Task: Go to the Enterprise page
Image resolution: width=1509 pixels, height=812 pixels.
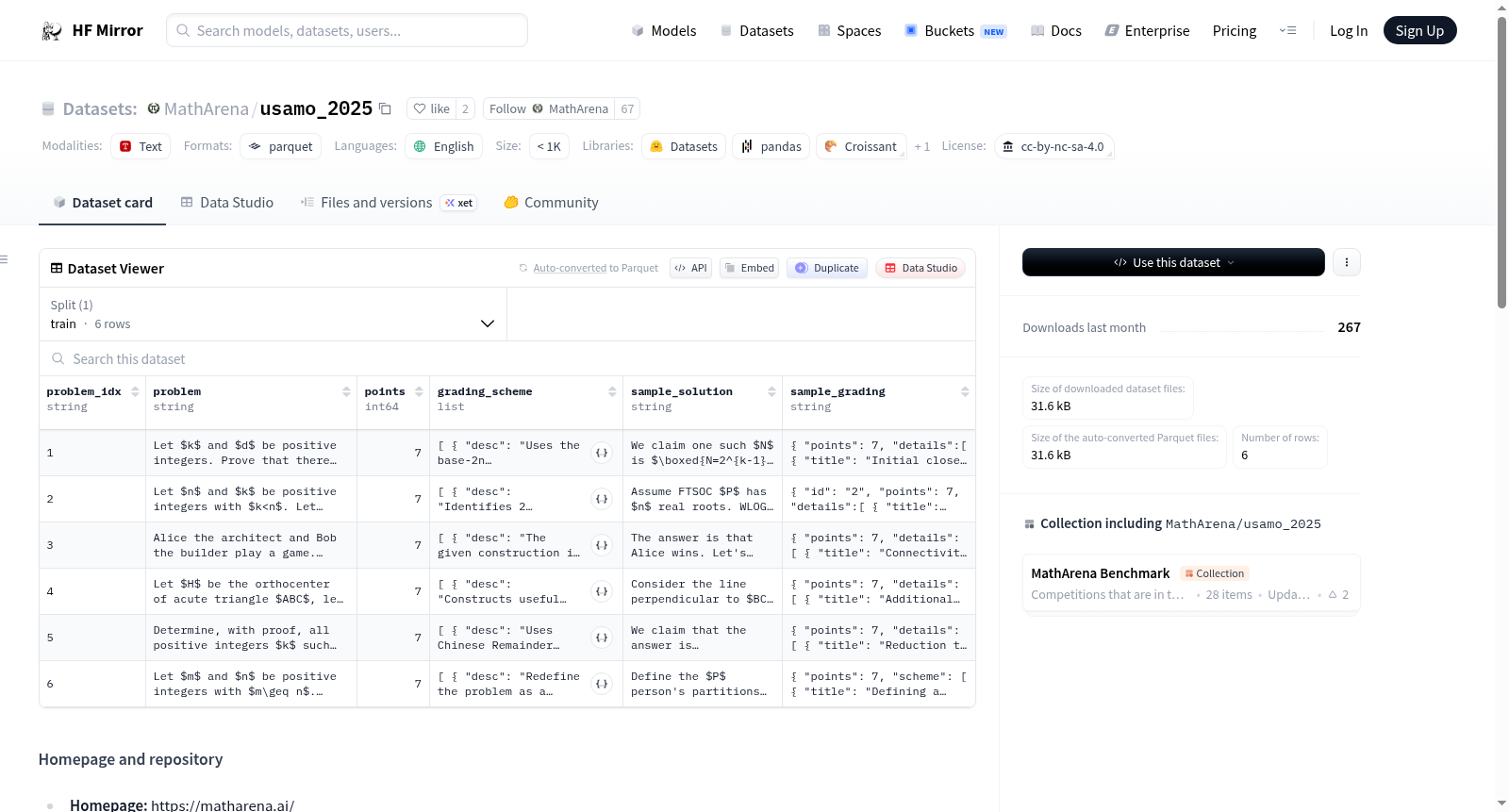Action: click(x=1148, y=31)
